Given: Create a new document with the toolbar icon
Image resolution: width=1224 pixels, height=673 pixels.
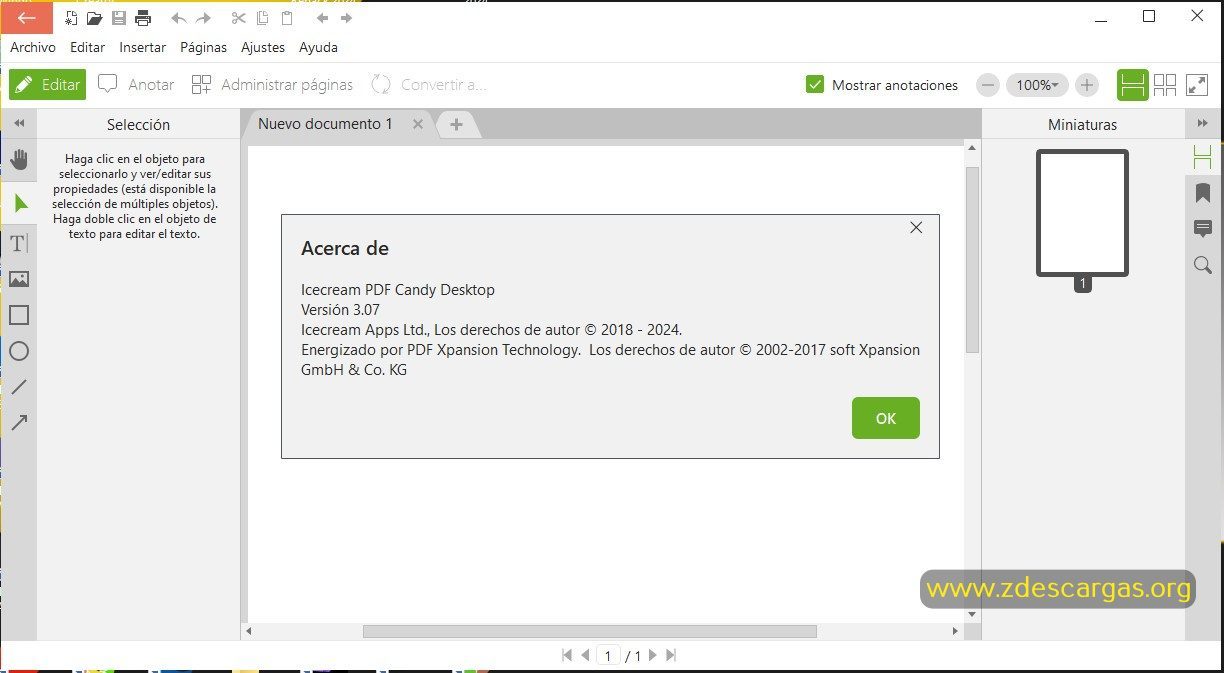Looking at the screenshot, I should pyautogui.click(x=70, y=18).
